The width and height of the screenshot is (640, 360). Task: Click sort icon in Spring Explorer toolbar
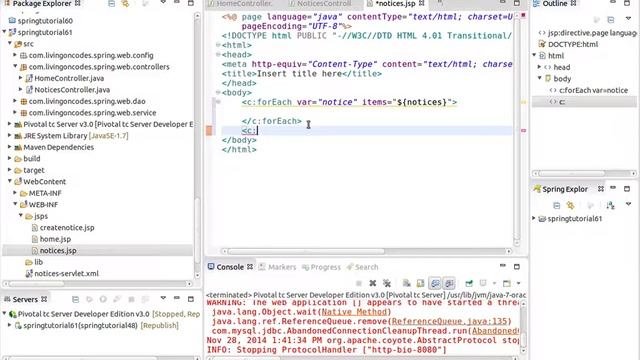point(610,205)
